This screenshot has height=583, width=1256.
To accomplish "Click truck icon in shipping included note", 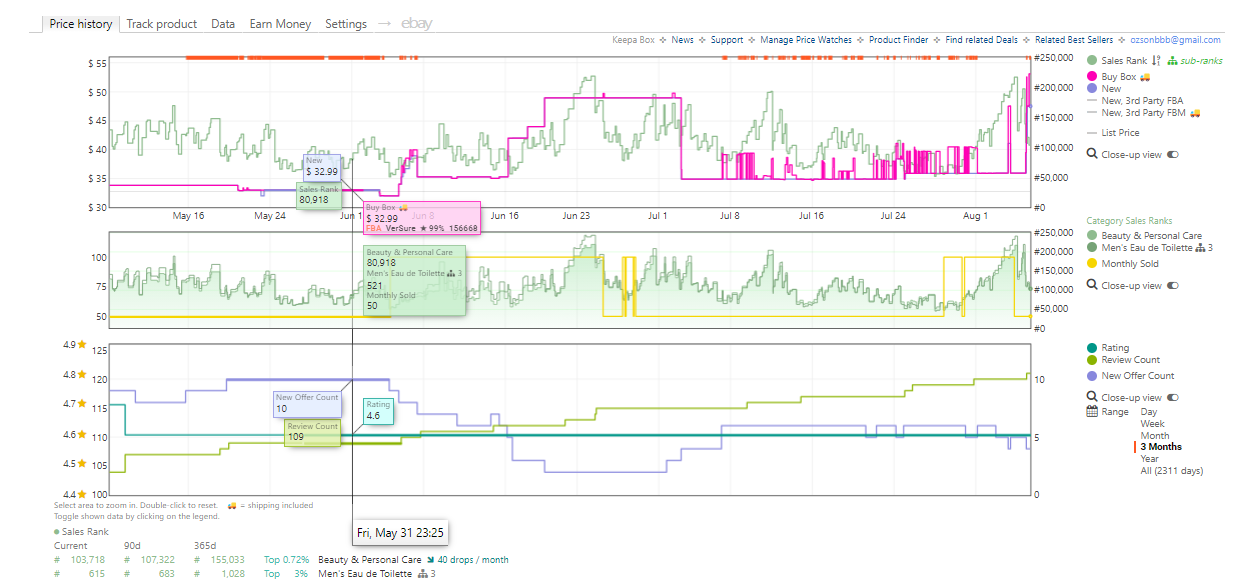I will click(232, 505).
